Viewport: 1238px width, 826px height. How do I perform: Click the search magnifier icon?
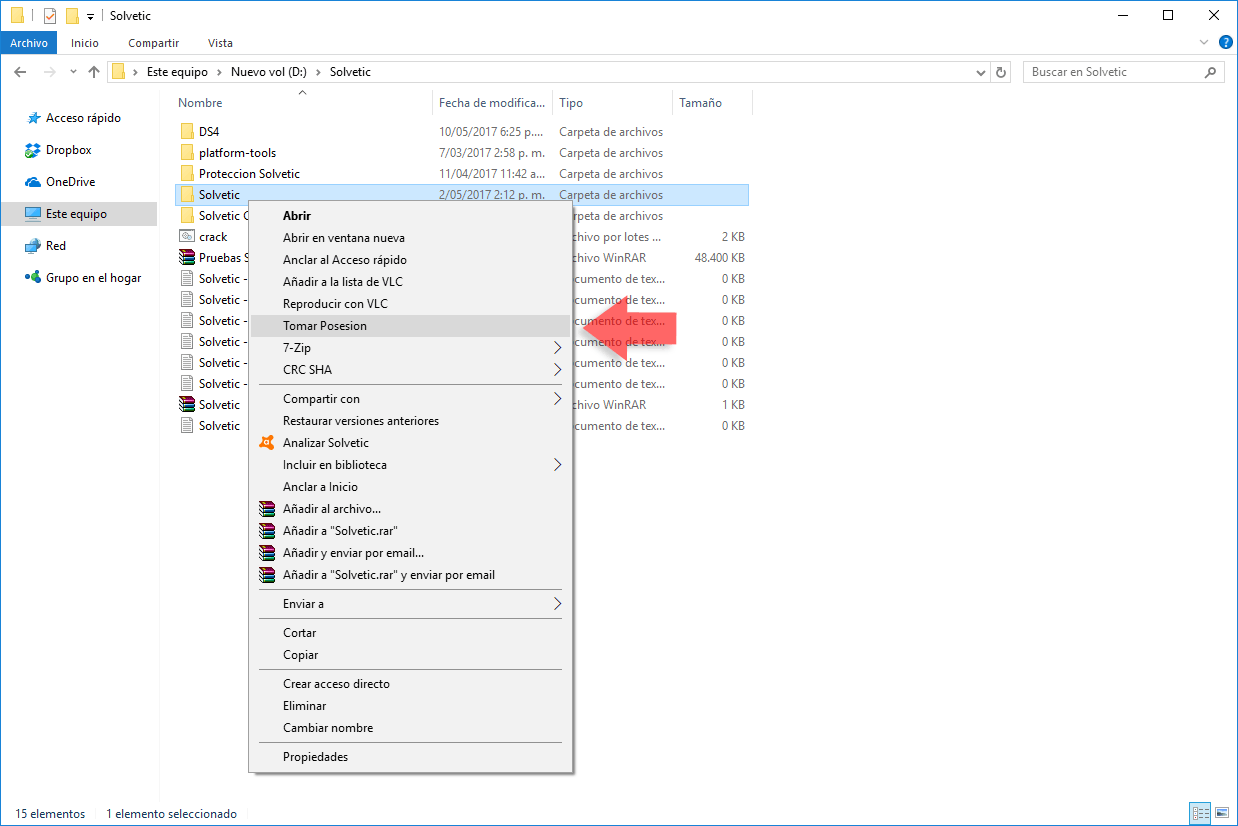coord(1211,72)
